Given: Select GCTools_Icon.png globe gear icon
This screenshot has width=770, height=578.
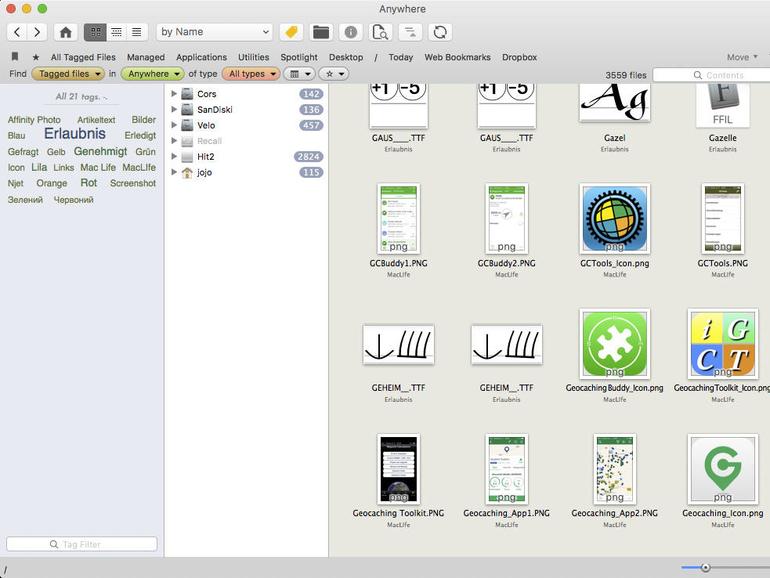Looking at the screenshot, I should pyautogui.click(x=614, y=219).
